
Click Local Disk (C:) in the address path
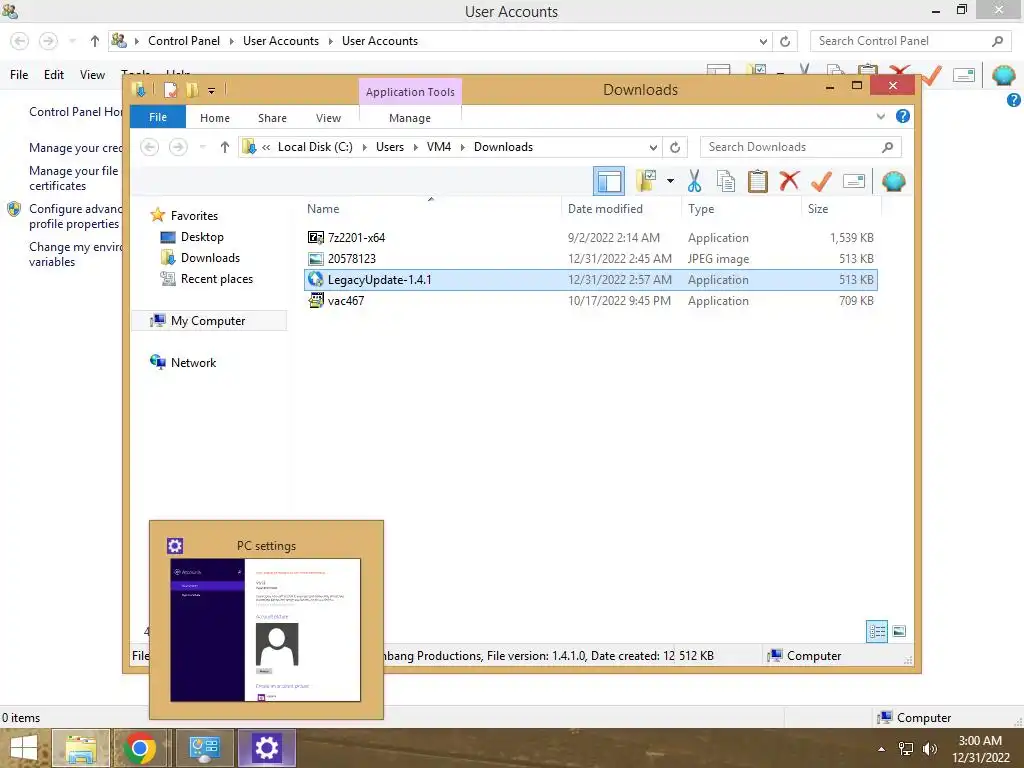click(315, 147)
